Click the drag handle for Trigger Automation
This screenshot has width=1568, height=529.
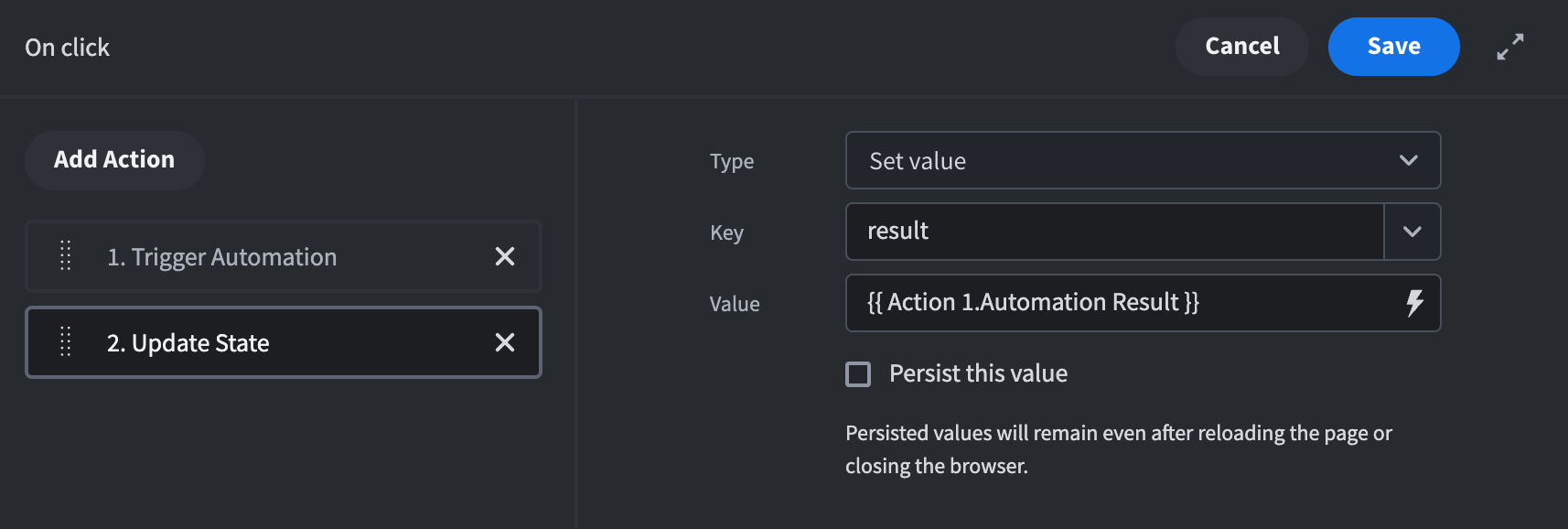coord(65,256)
